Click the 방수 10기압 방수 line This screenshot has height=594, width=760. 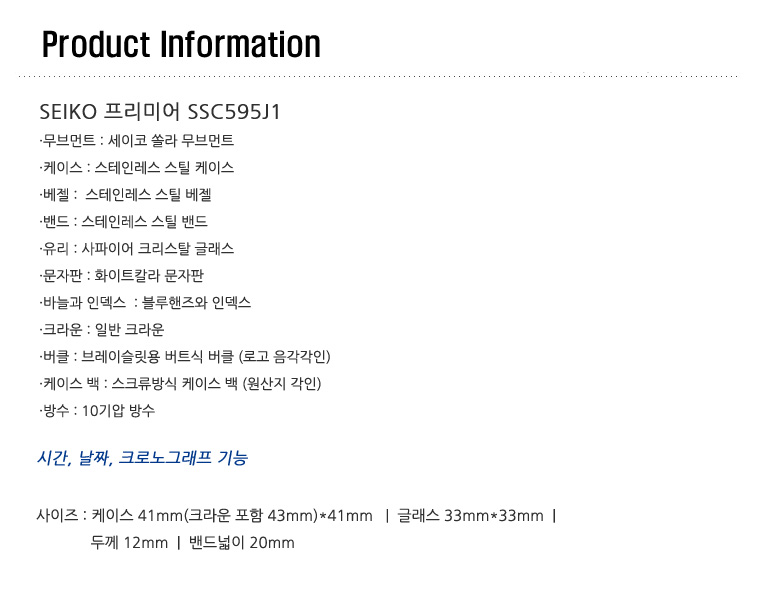click(97, 411)
